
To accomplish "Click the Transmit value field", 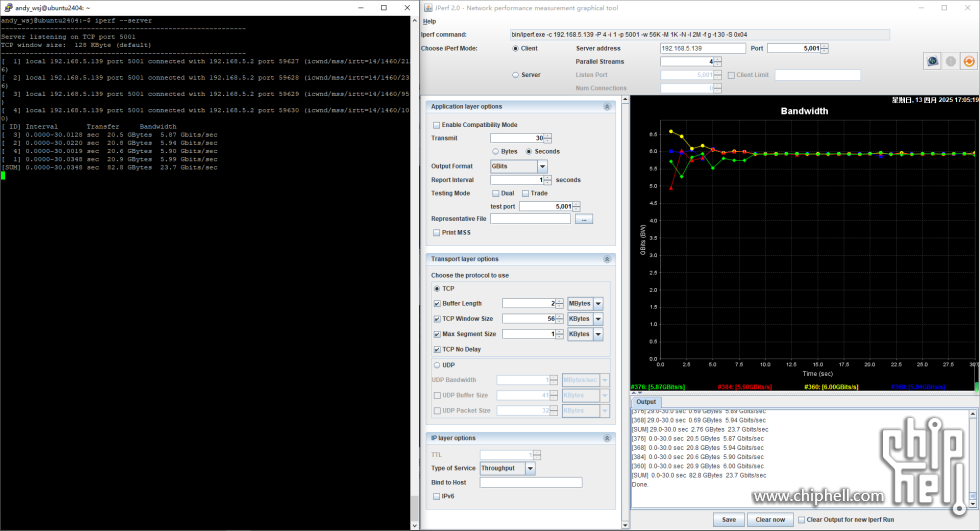I will pos(517,138).
